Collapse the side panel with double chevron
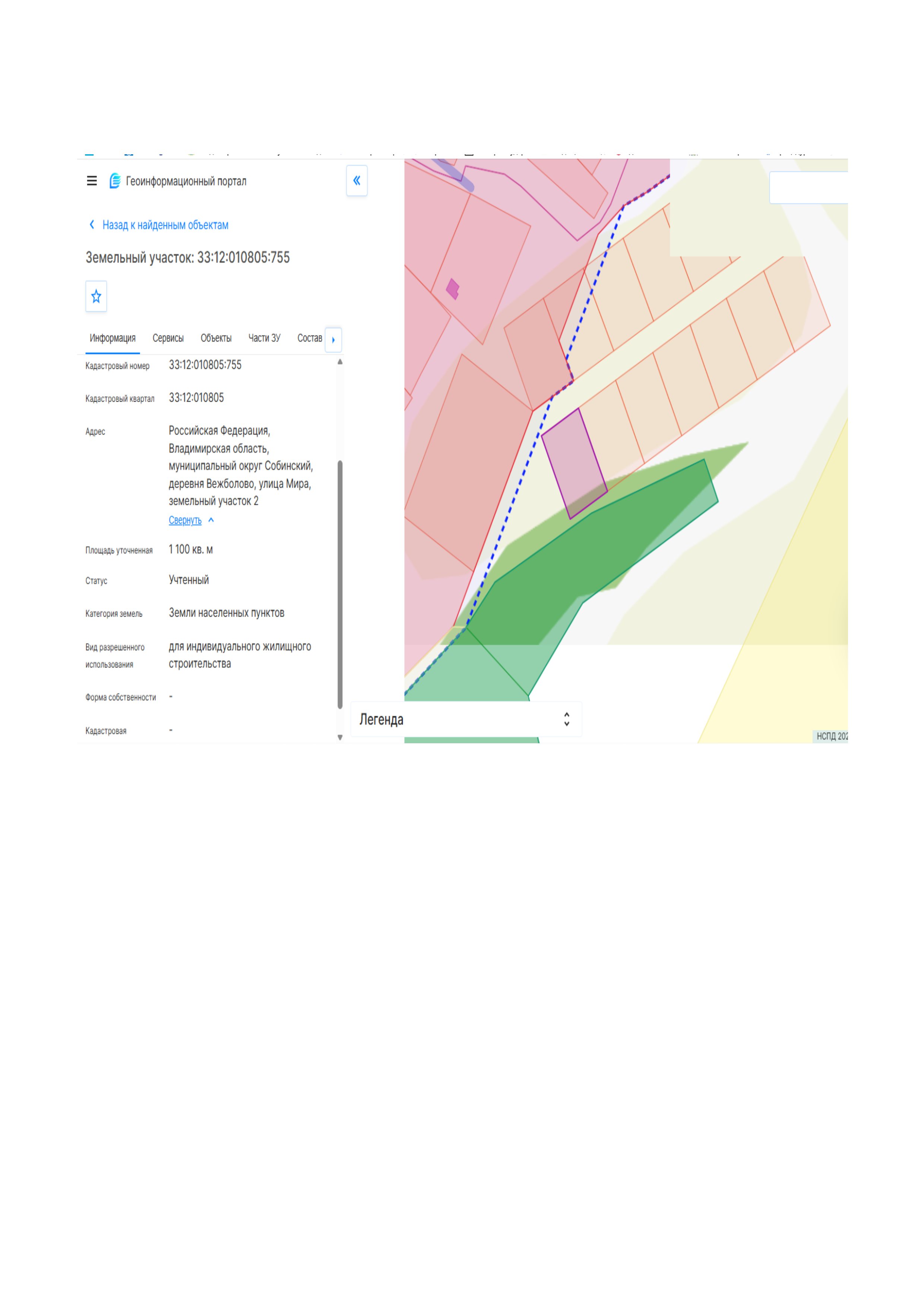This screenshot has width=924, height=1307. [x=357, y=180]
